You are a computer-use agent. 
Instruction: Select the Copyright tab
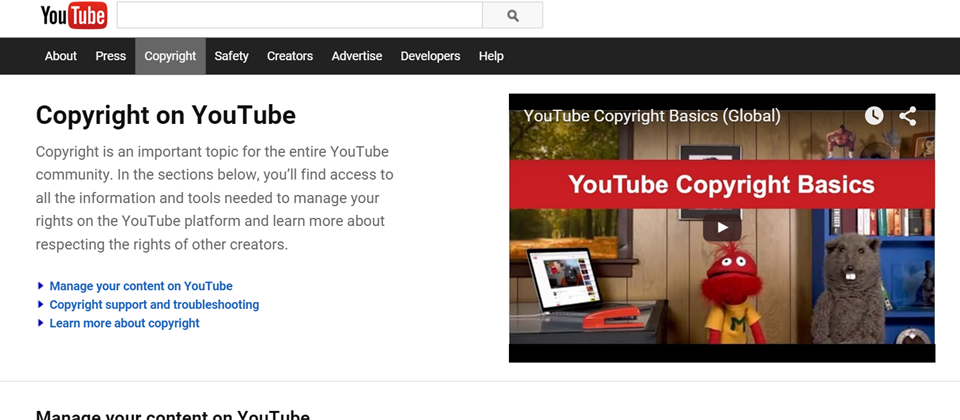[x=170, y=56]
